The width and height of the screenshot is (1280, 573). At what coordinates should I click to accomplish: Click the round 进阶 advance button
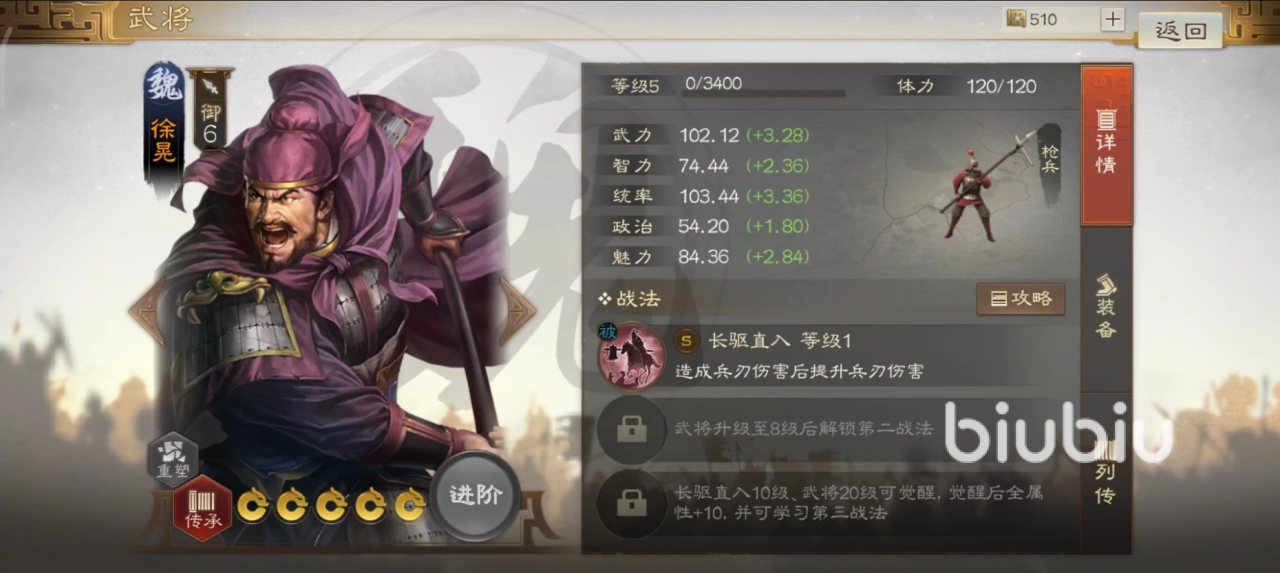475,495
